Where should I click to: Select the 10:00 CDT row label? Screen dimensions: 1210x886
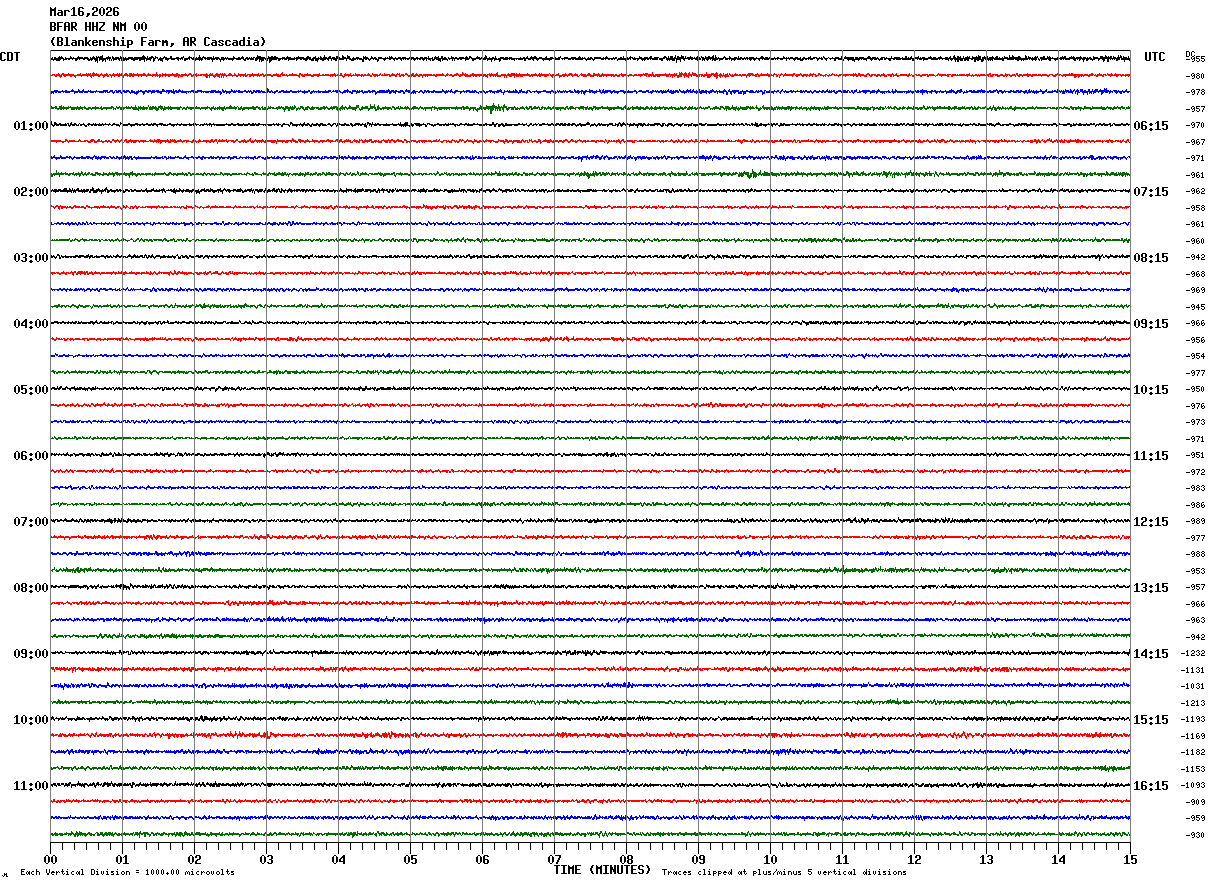(x=31, y=720)
